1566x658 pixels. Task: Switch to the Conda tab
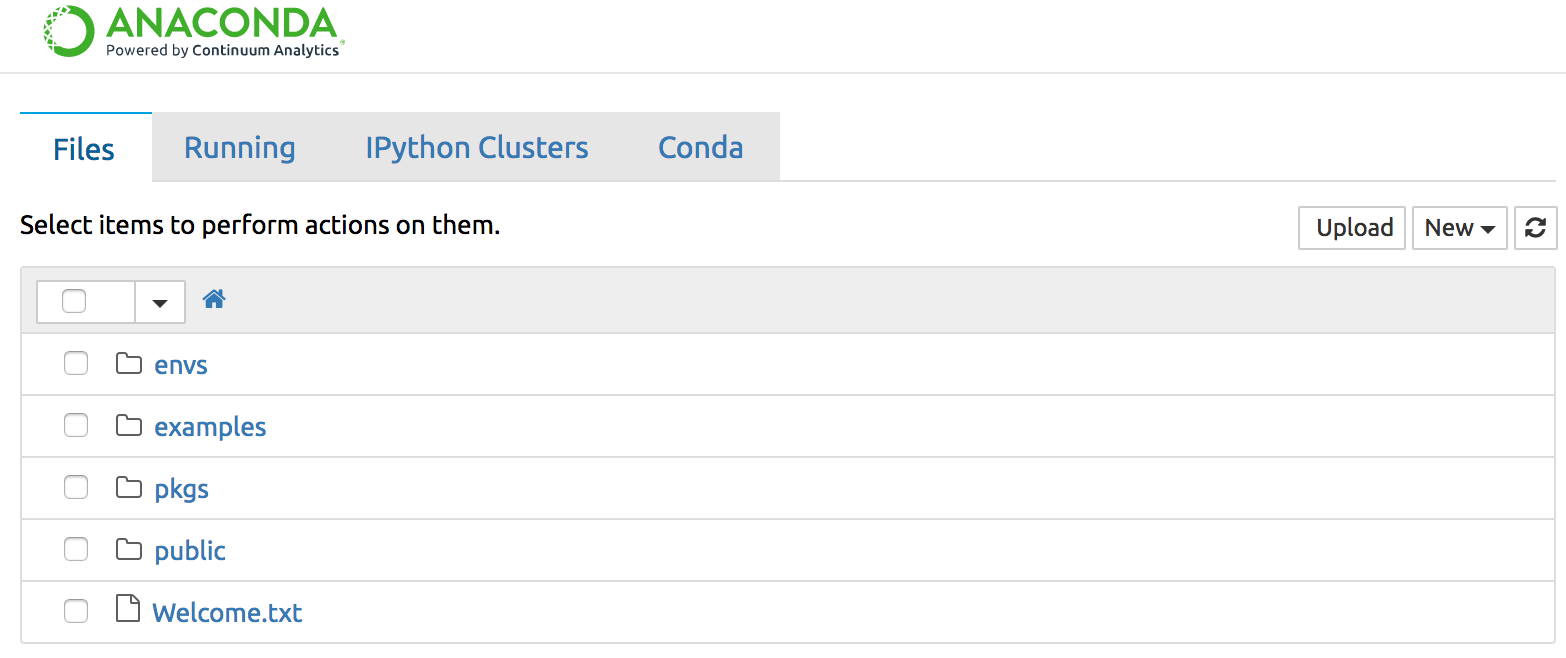pyautogui.click(x=701, y=148)
